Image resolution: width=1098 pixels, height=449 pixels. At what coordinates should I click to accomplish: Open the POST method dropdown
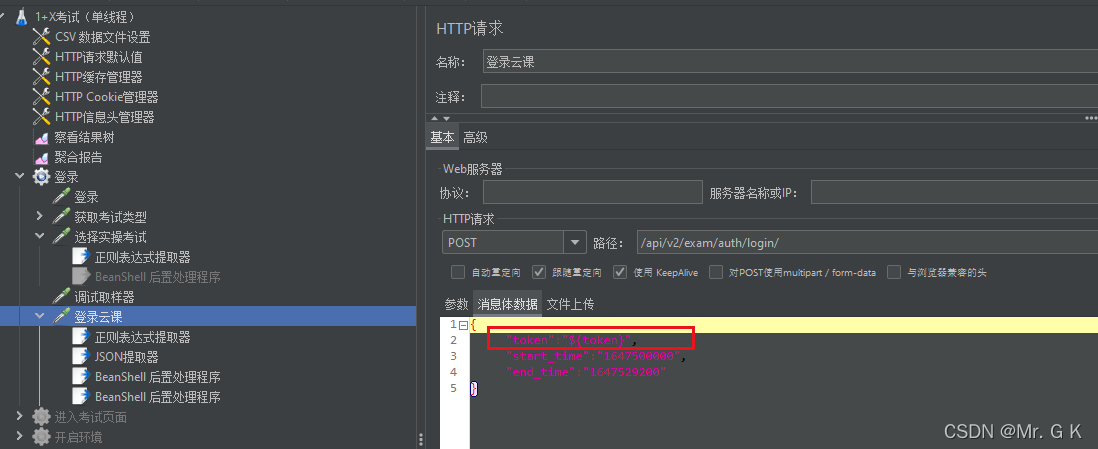click(575, 242)
